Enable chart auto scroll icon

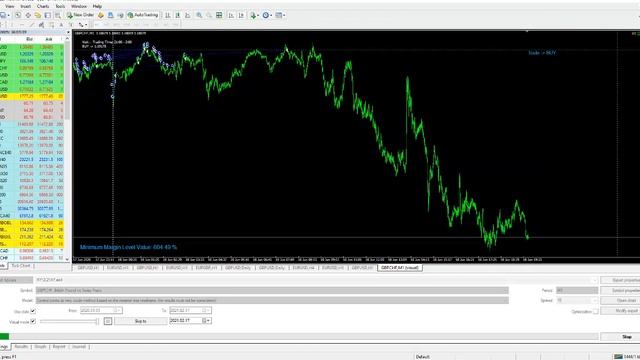[x=231, y=15]
